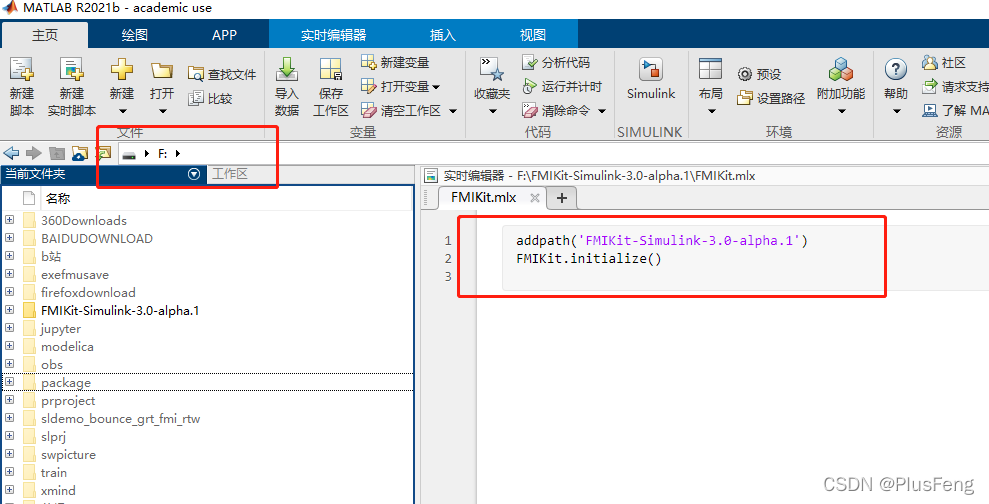
Task: Select the obs folder
Action: pyautogui.click(x=52, y=365)
